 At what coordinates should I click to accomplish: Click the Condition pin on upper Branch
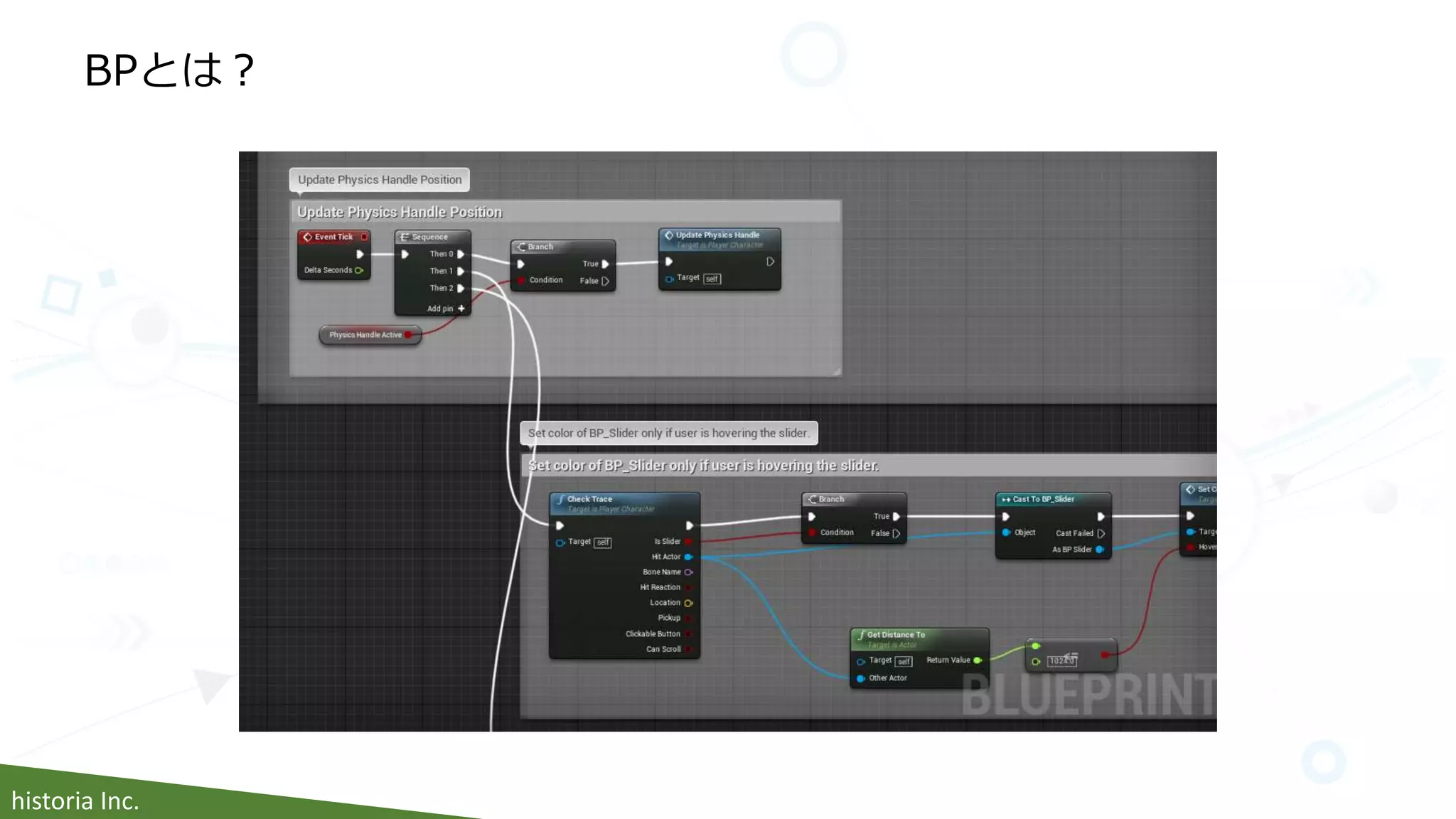tap(522, 280)
